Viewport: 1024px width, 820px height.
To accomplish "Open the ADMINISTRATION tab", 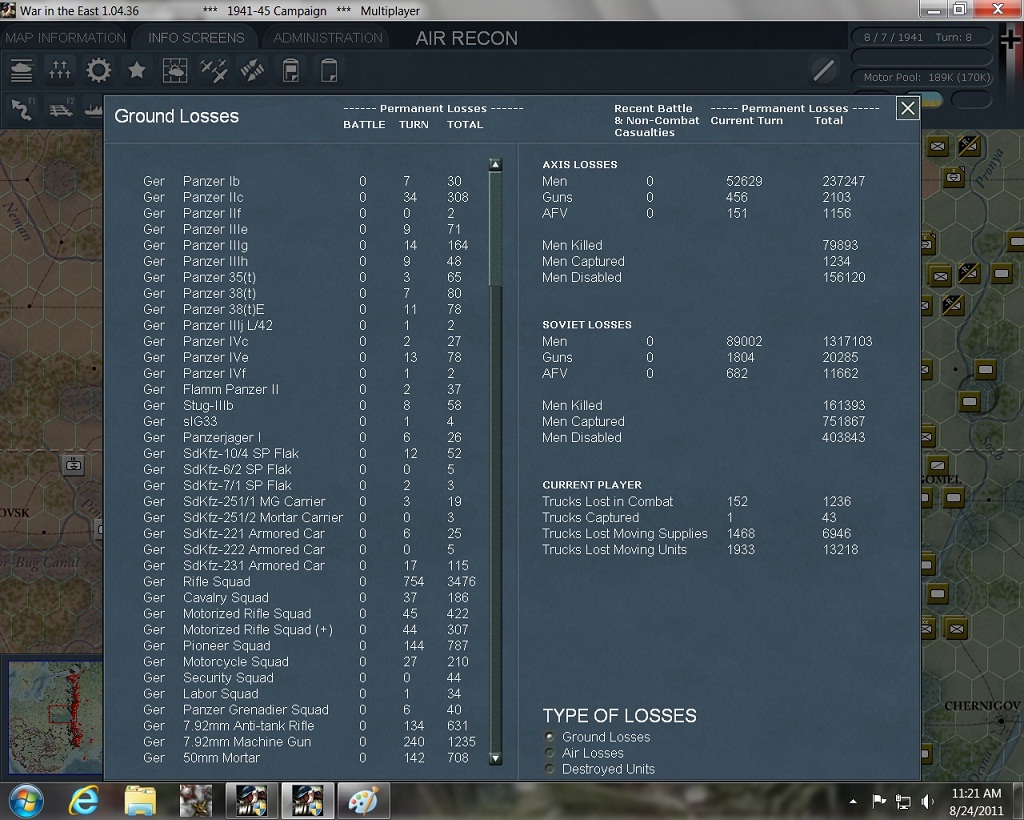I will (x=328, y=38).
